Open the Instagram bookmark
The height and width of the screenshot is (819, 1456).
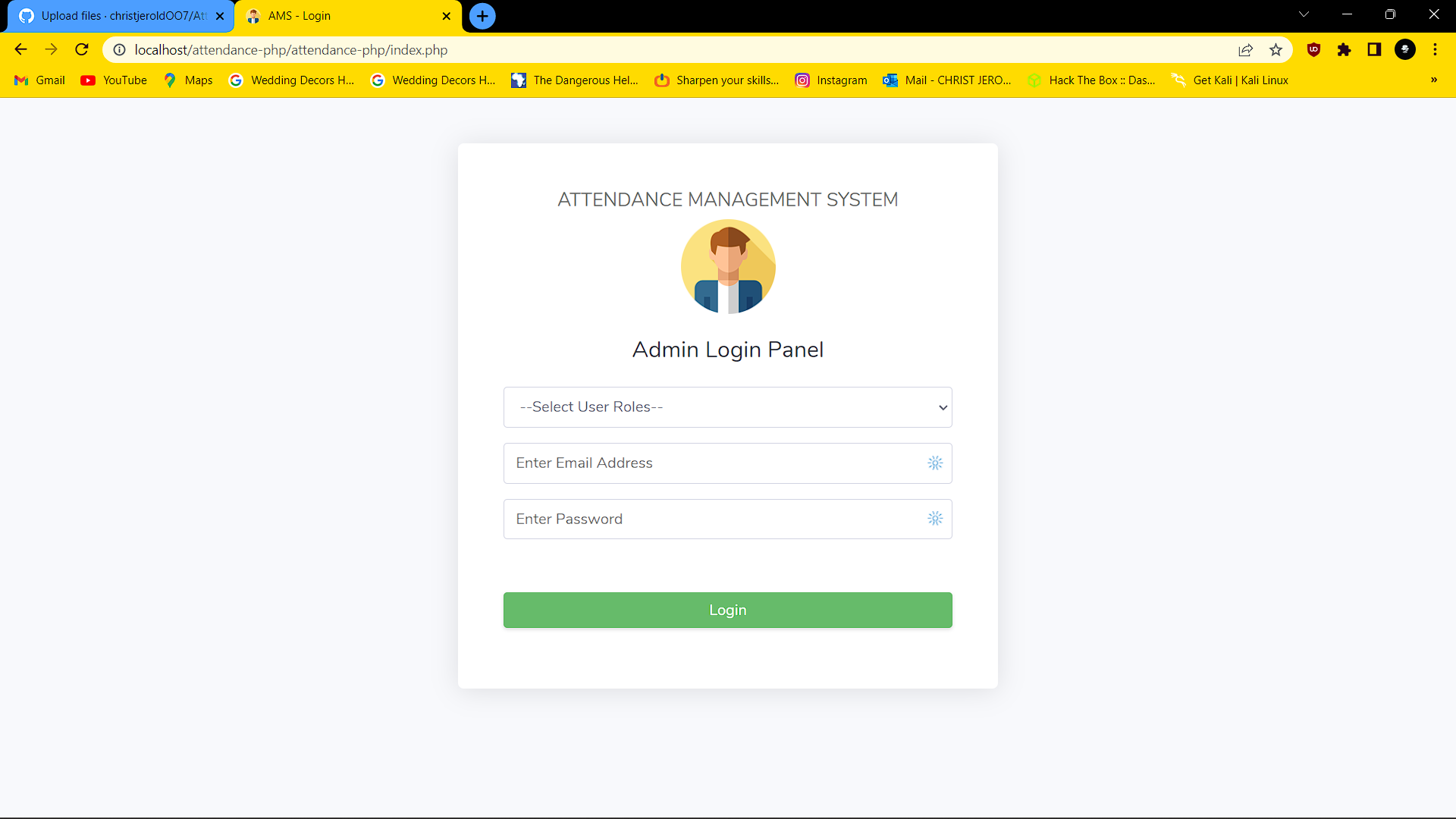pyautogui.click(x=831, y=80)
